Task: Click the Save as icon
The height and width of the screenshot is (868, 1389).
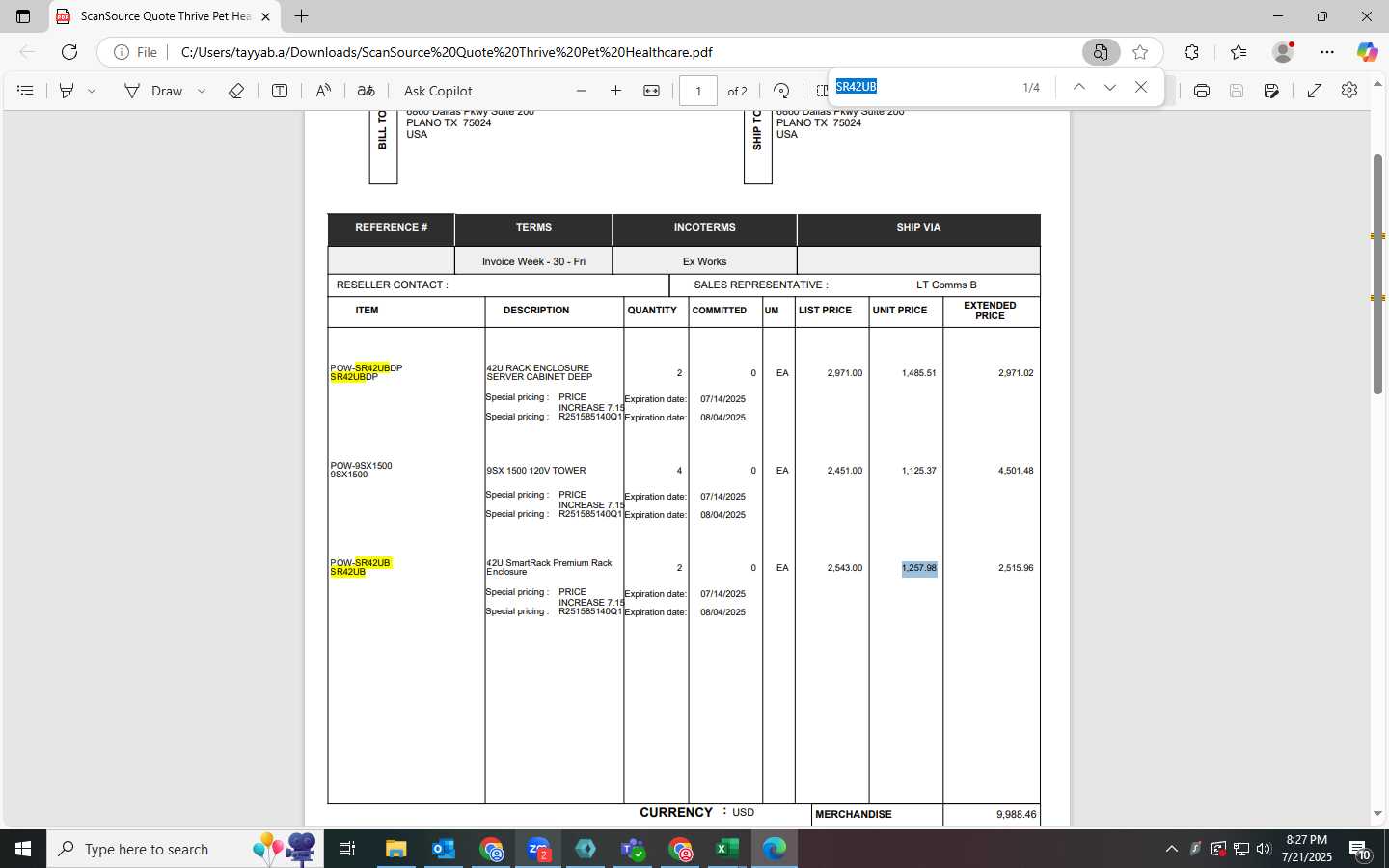Action: (x=1272, y=91)
